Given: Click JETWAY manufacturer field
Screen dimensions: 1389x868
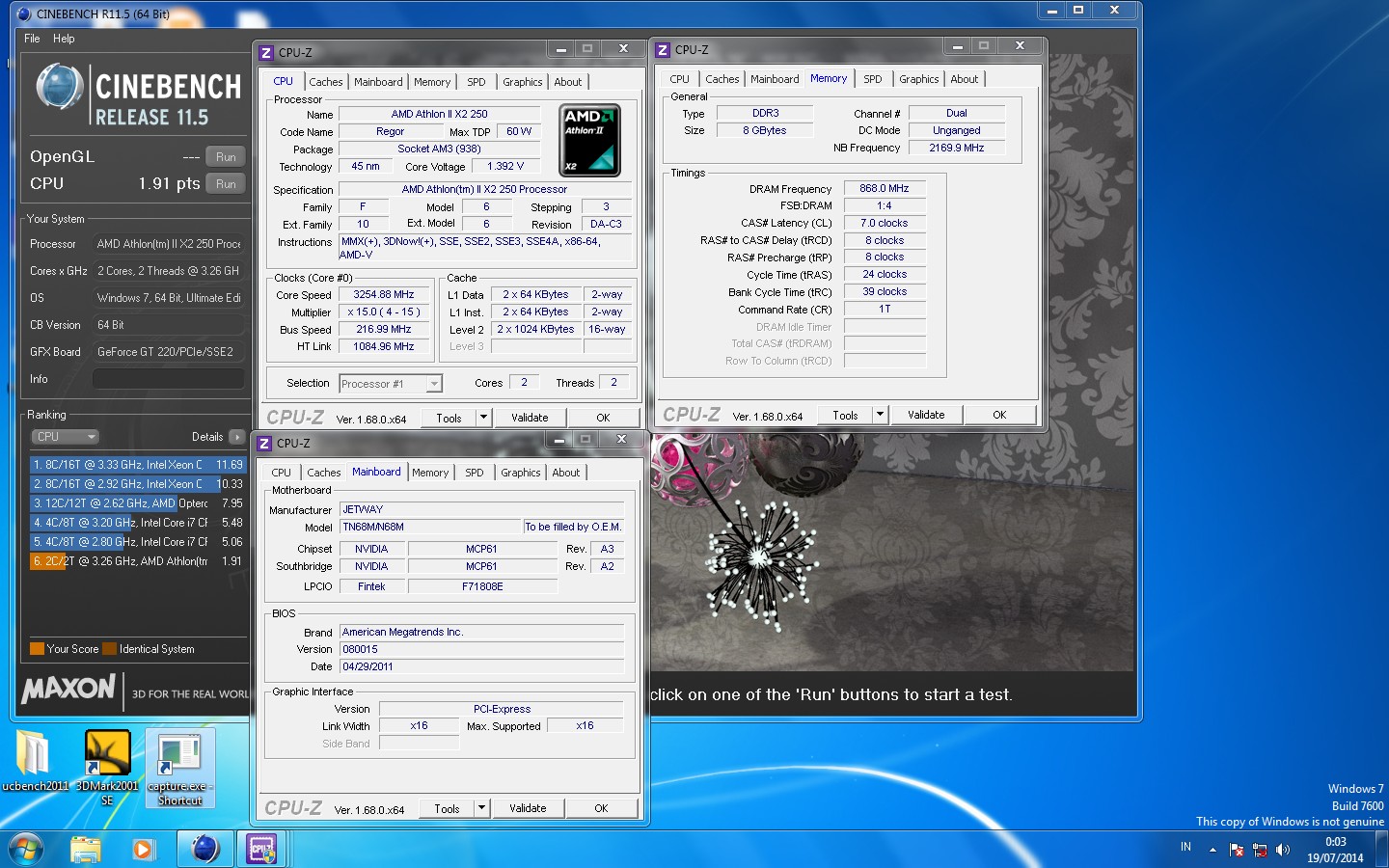Looking at the screenshot, I should pos(482,509).
